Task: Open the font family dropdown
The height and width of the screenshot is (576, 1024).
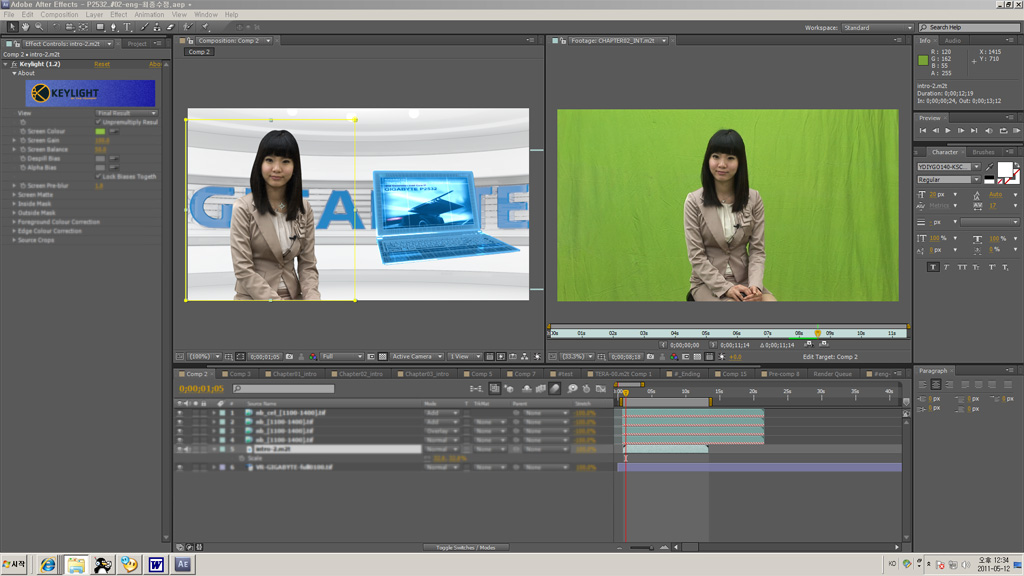Action: [948, 167]
